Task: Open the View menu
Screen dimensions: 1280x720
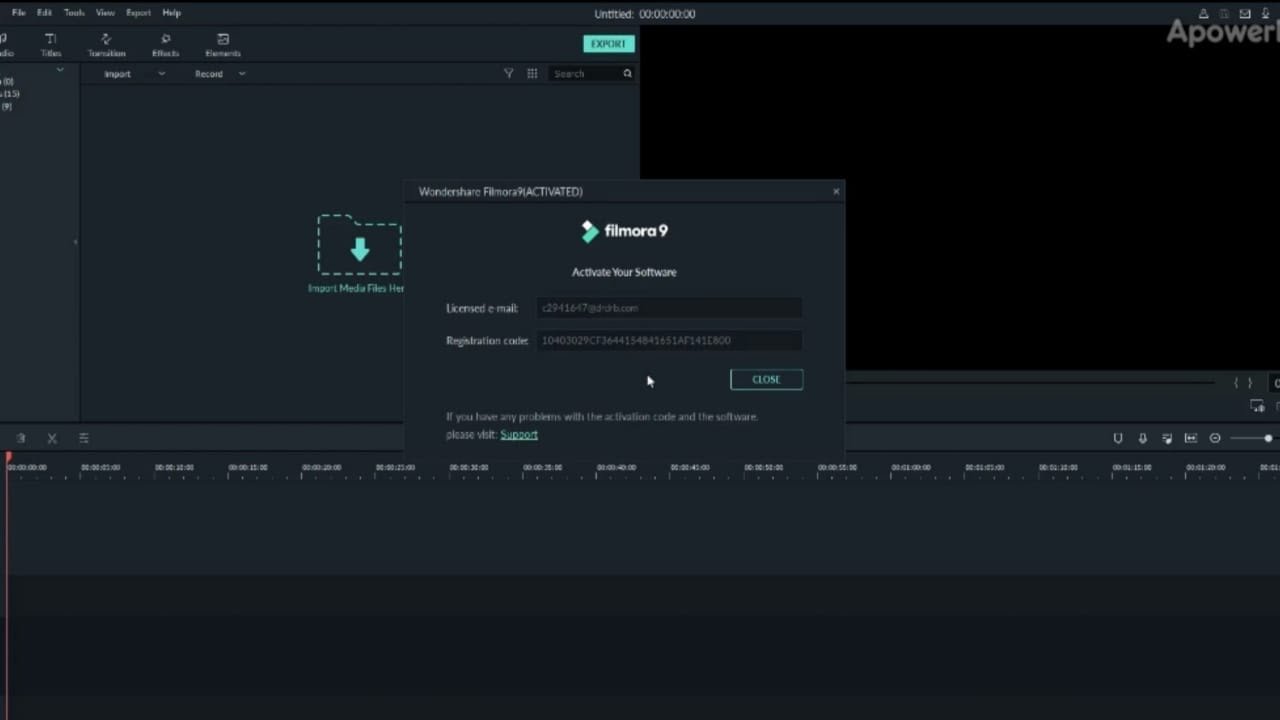Action: tap(105, 13)
